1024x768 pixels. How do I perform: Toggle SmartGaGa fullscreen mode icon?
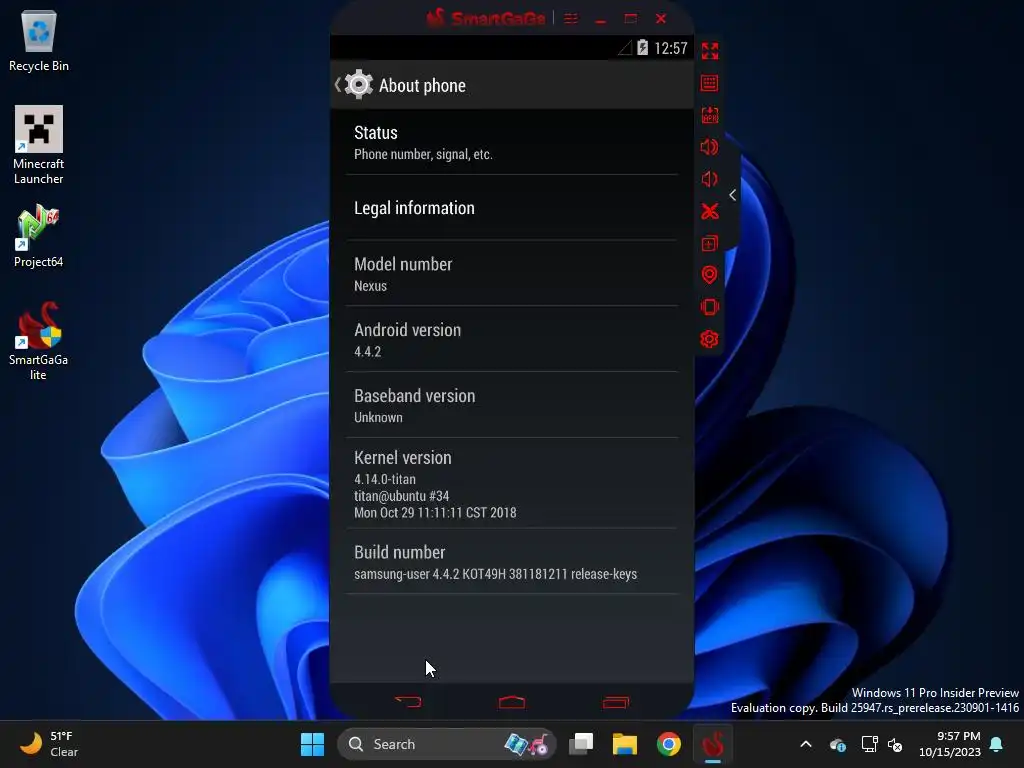[x=710, y=51]
